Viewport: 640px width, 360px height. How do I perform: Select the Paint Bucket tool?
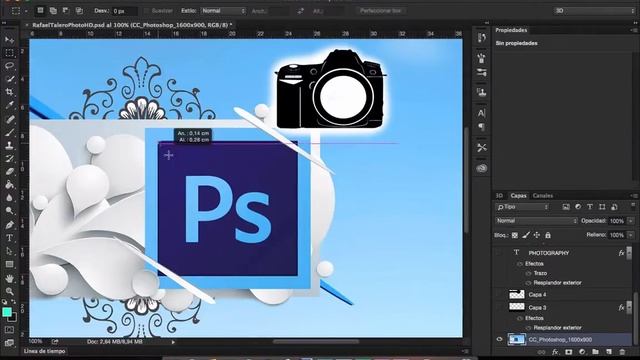coord(9,184)
